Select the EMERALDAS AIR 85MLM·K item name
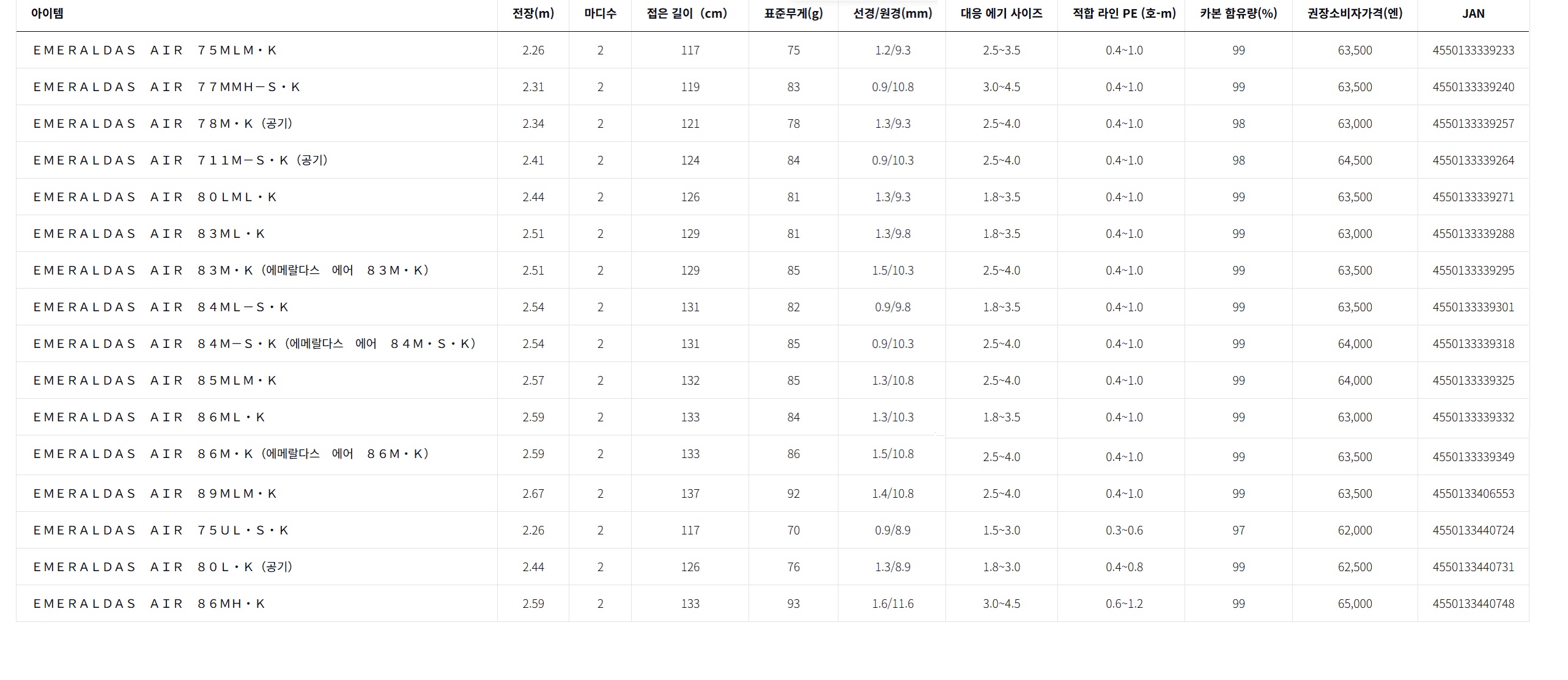1568x680 pixels. (155, 380)
